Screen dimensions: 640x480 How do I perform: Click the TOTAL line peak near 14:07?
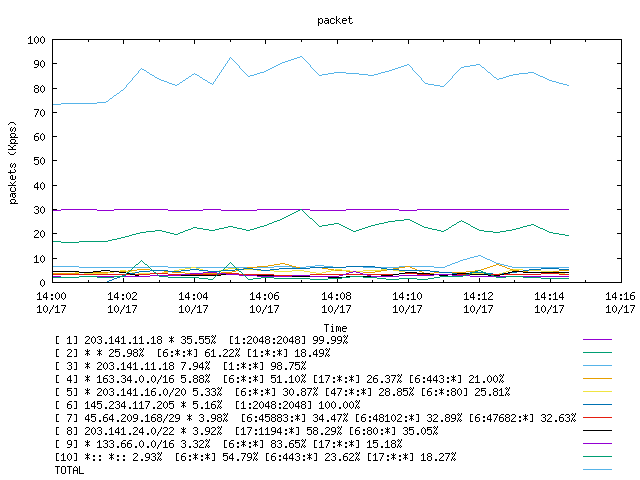pos(301,57)
